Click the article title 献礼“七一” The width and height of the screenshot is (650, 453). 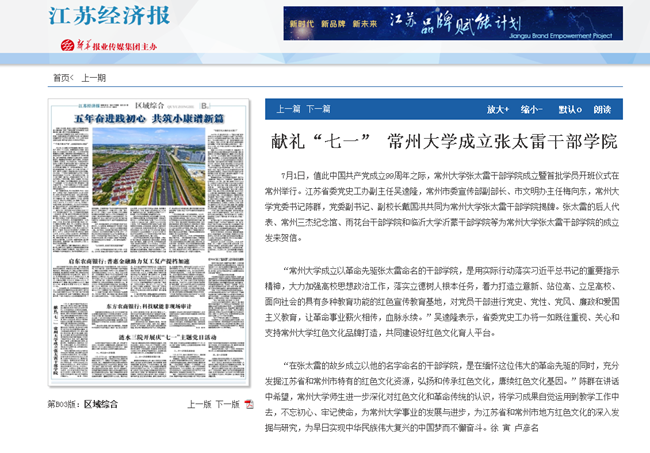tap(444, 140)
